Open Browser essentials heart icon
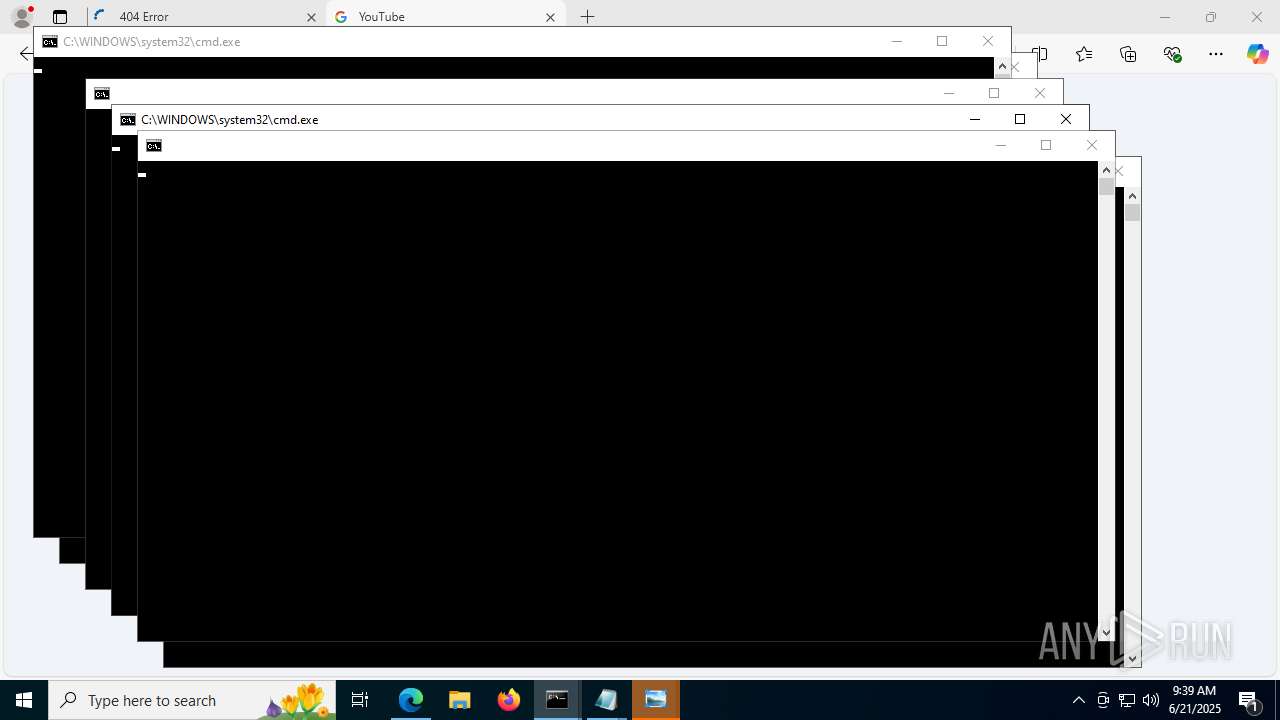Screen dimensions: 1280x720 tap(1172, 54)
